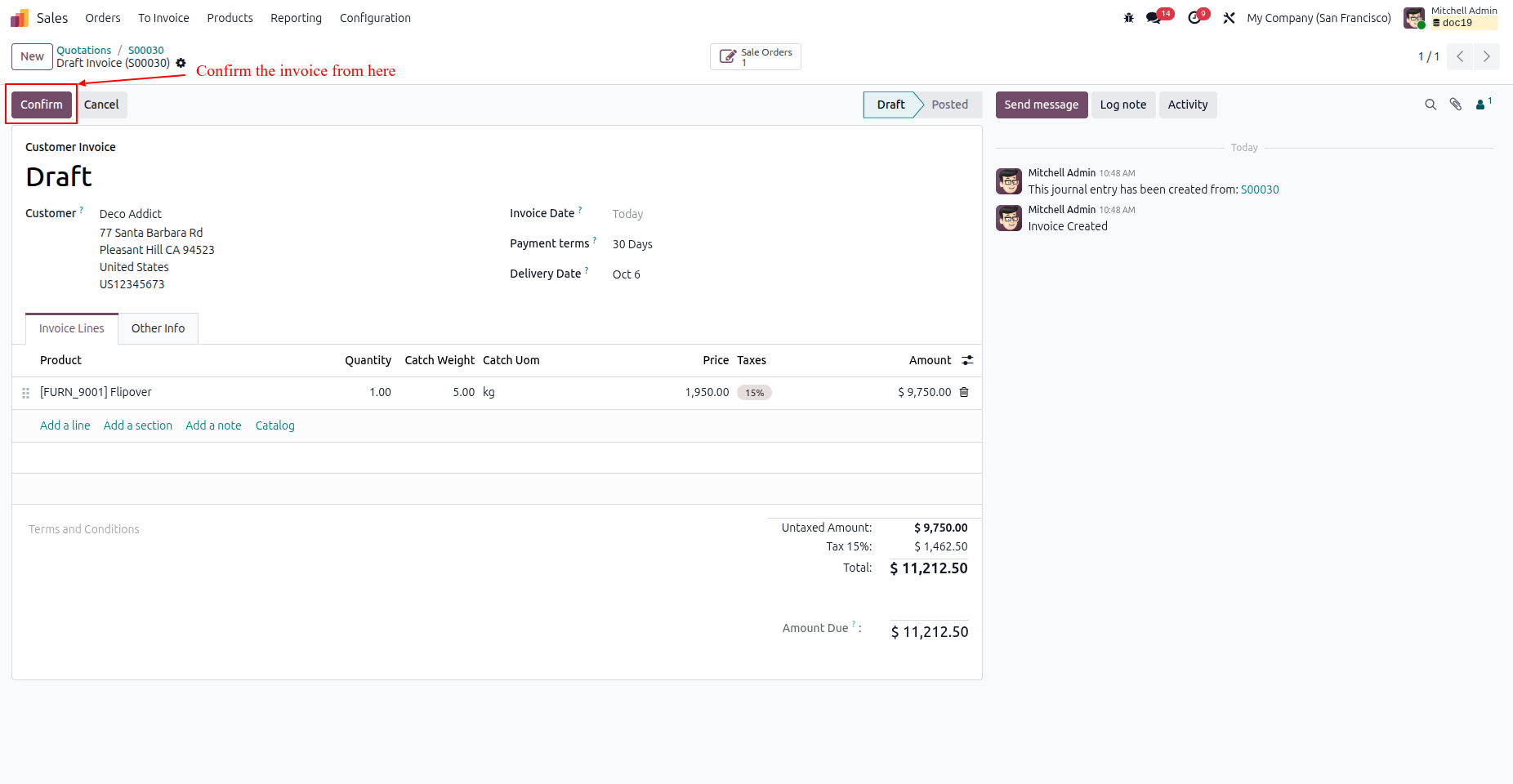Click Send message in chatter
The width and height of the screenshot is (1513, 784).
(1042, 105)
